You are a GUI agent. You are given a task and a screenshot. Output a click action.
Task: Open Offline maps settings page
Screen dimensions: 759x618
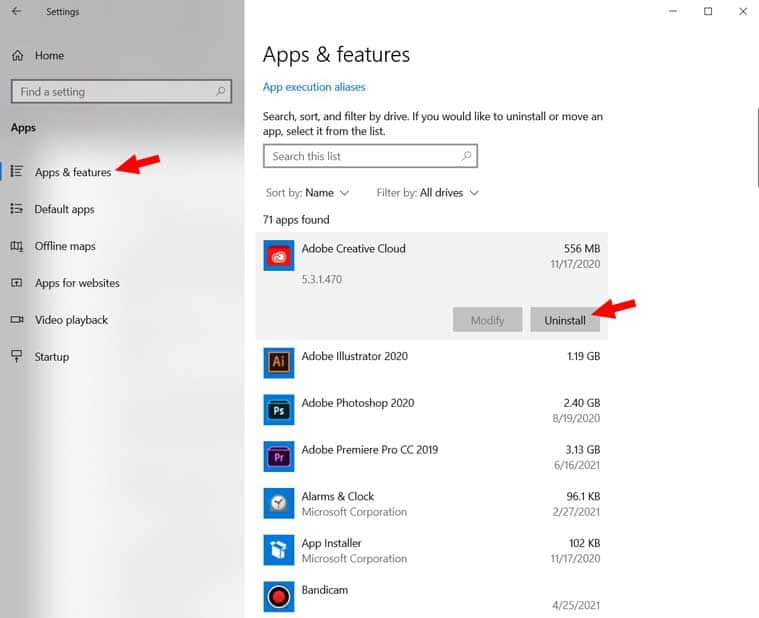(65, 246)
